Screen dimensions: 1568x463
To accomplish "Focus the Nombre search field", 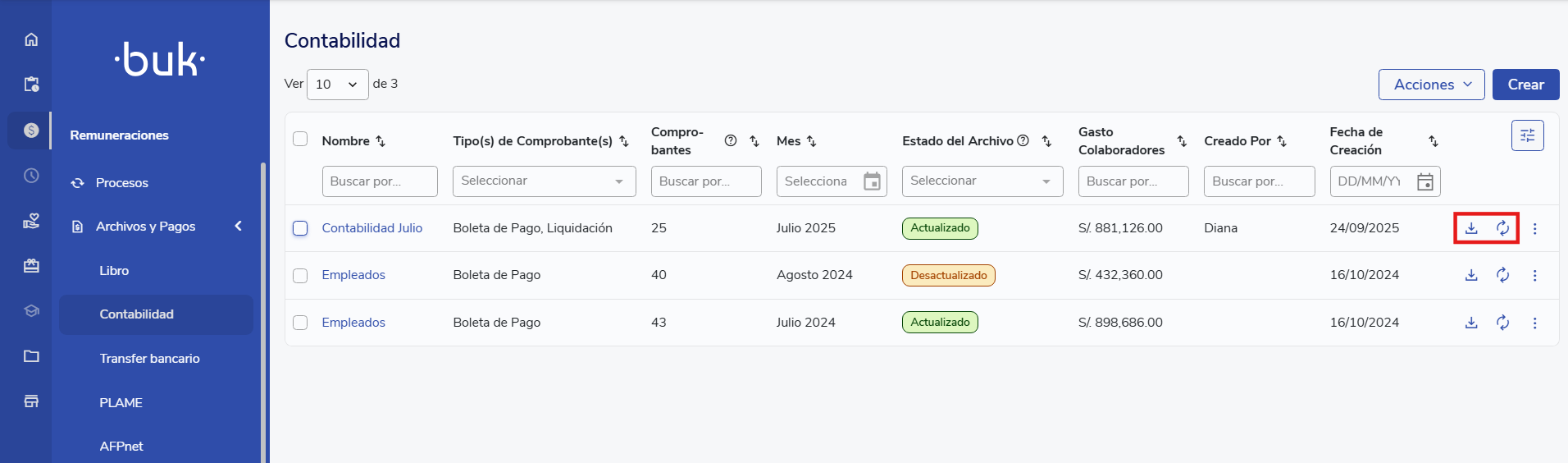I will point(379,181).
